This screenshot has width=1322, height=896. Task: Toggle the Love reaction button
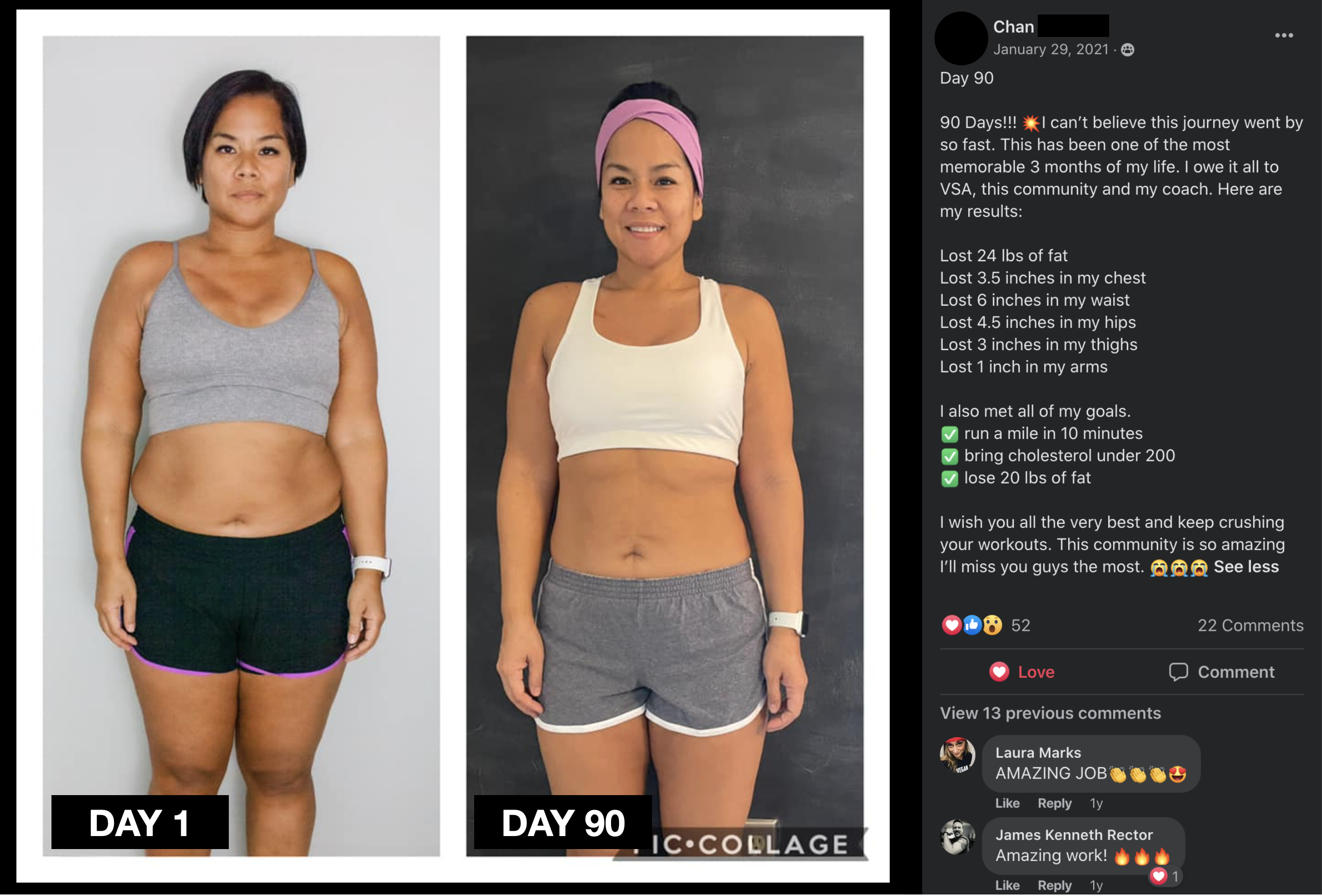click(x=1022, y=672)
